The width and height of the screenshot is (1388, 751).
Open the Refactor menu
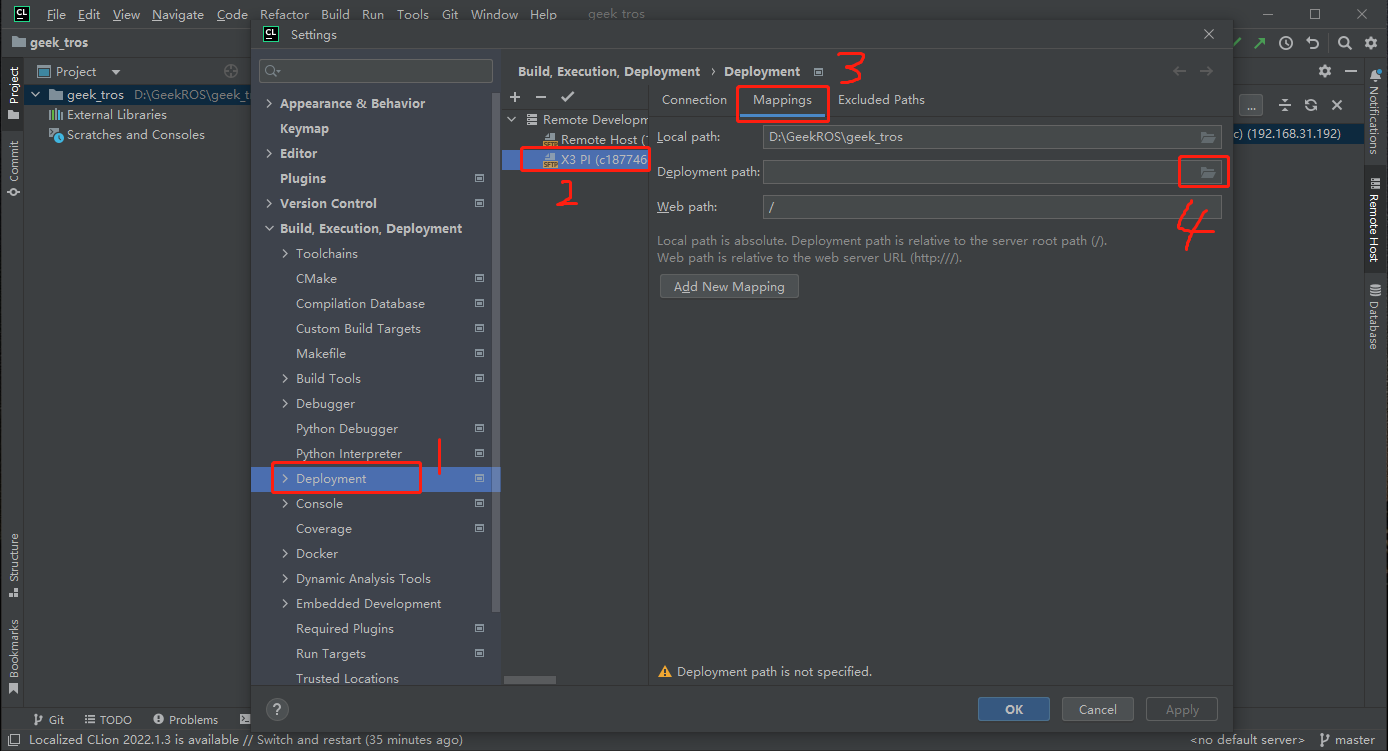pyautogui.click(x=284, y=14)
